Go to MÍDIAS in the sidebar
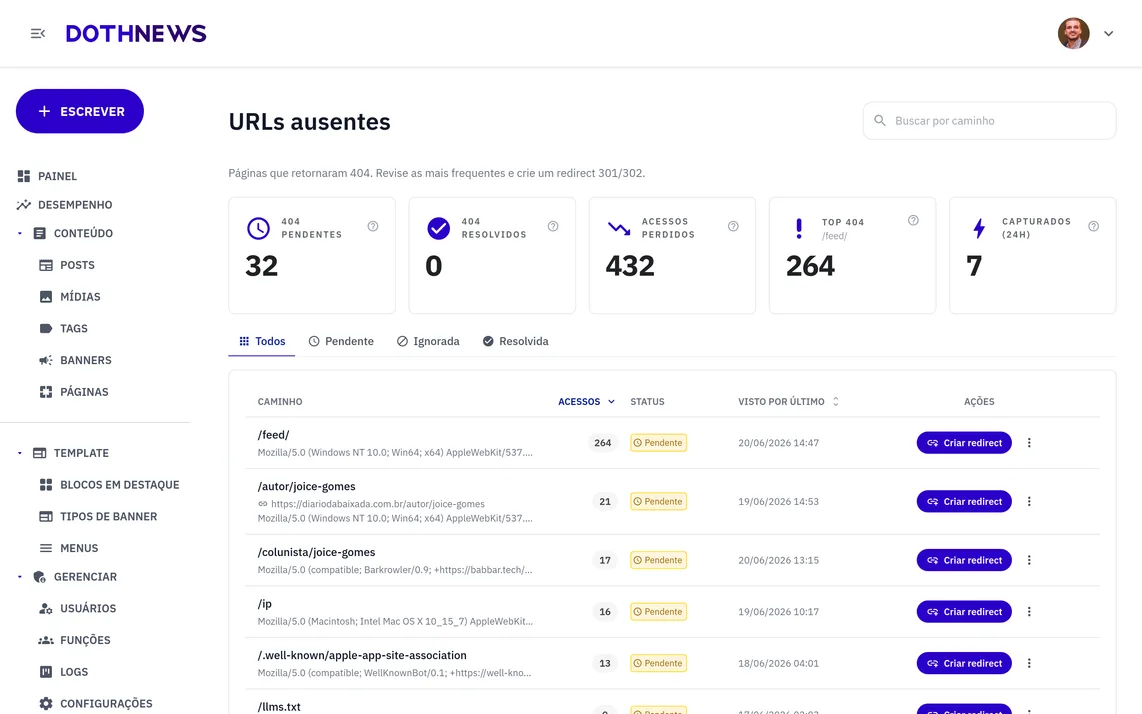 click(70, 297)
